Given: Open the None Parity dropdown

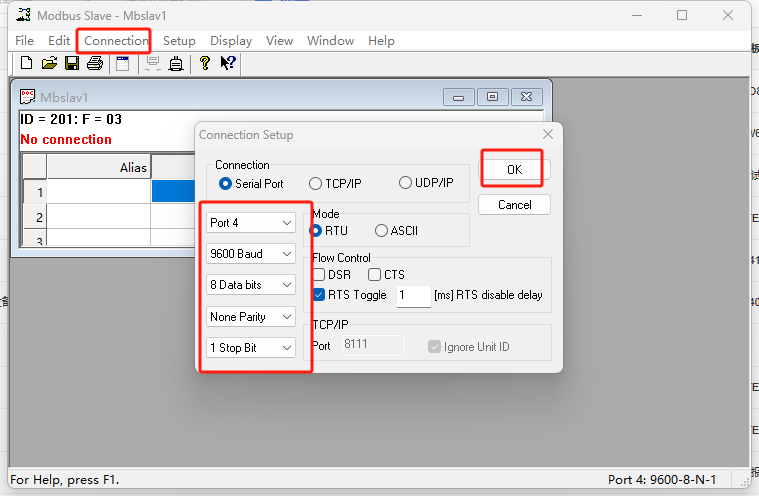Looking at the screenshot, I should 251,316.
